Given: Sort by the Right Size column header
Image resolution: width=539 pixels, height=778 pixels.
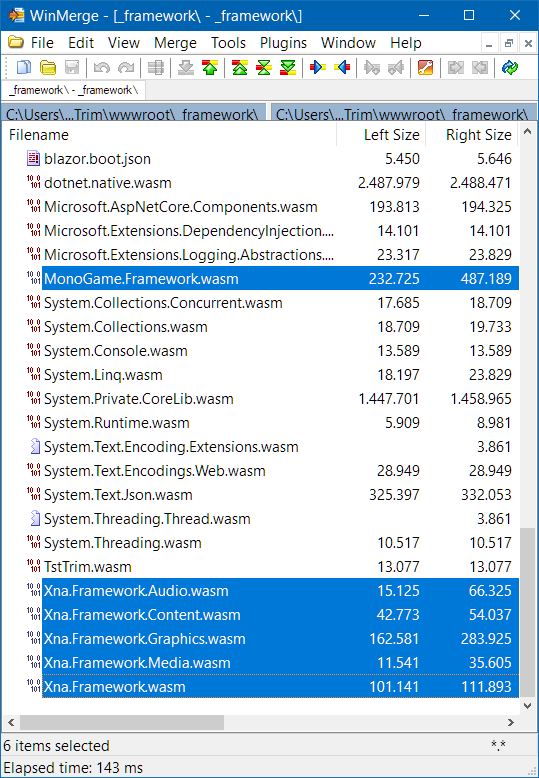Looking at the screenshot, I should (472, 135).
